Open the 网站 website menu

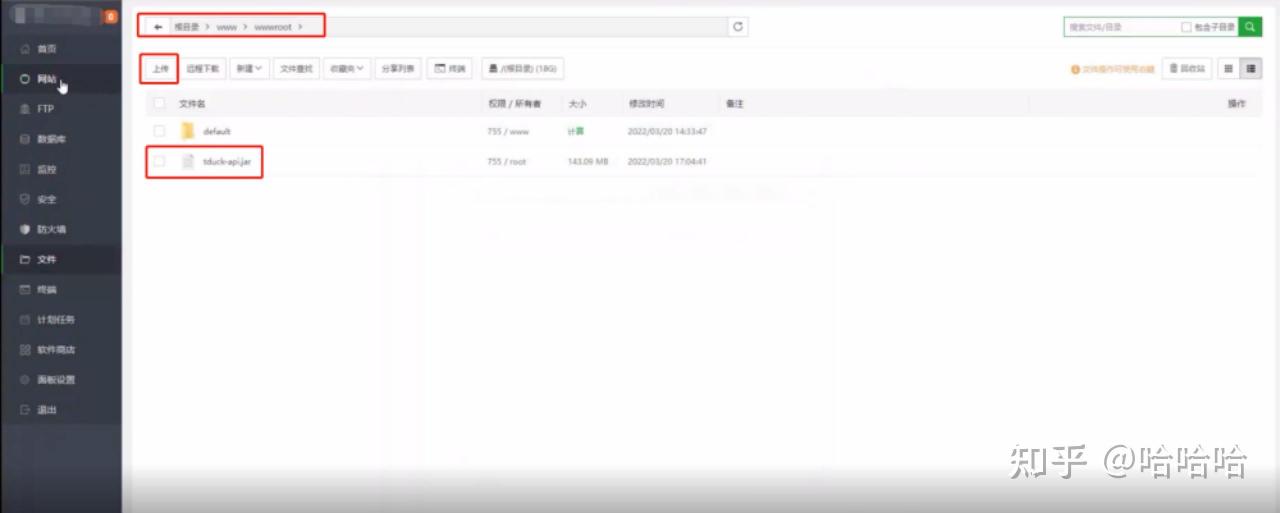pyautogui.click(x=61, y=79)
